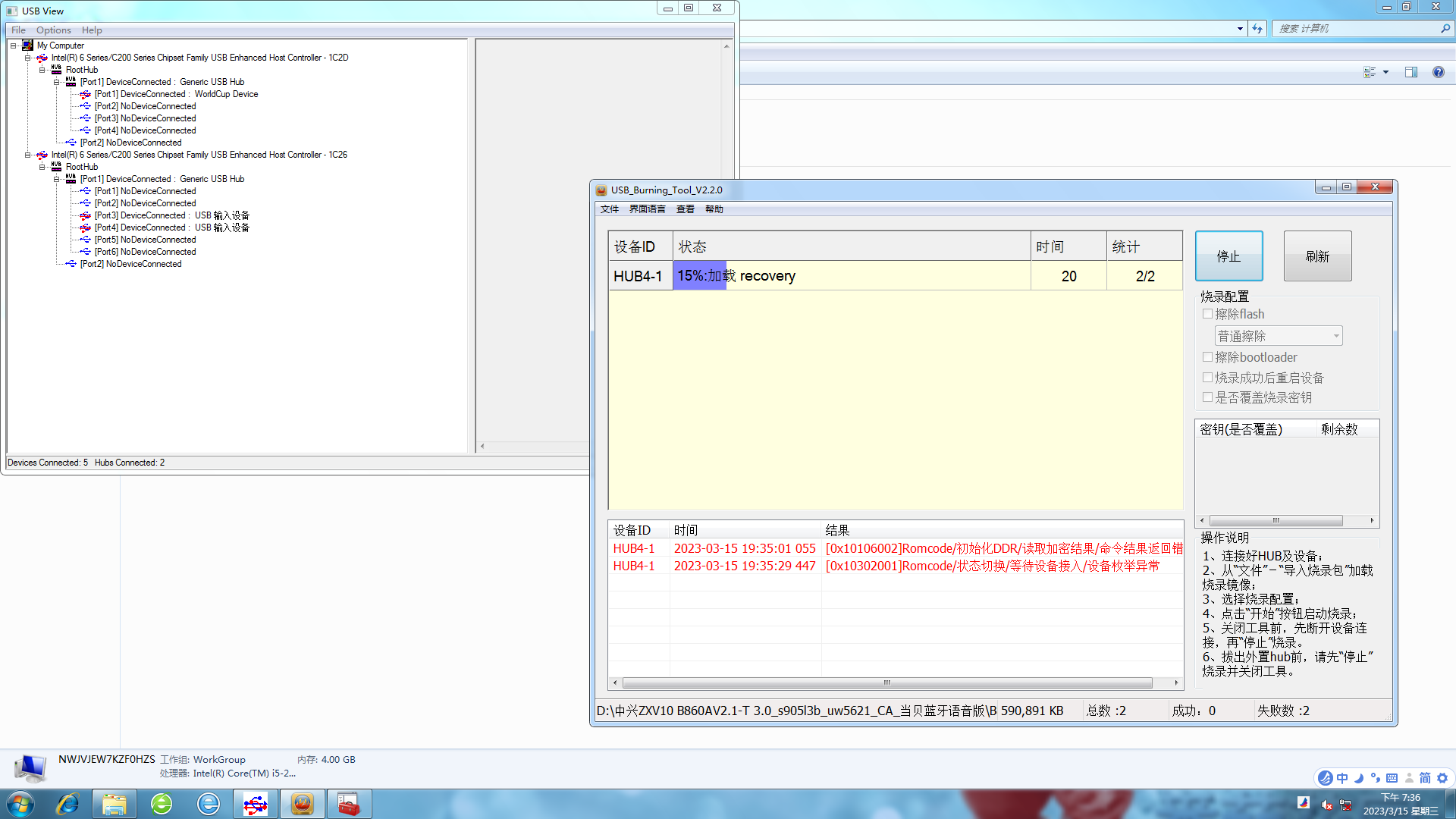
Task: Toggle input method soft keyboard icon
Action: [x=1392, y=778]
